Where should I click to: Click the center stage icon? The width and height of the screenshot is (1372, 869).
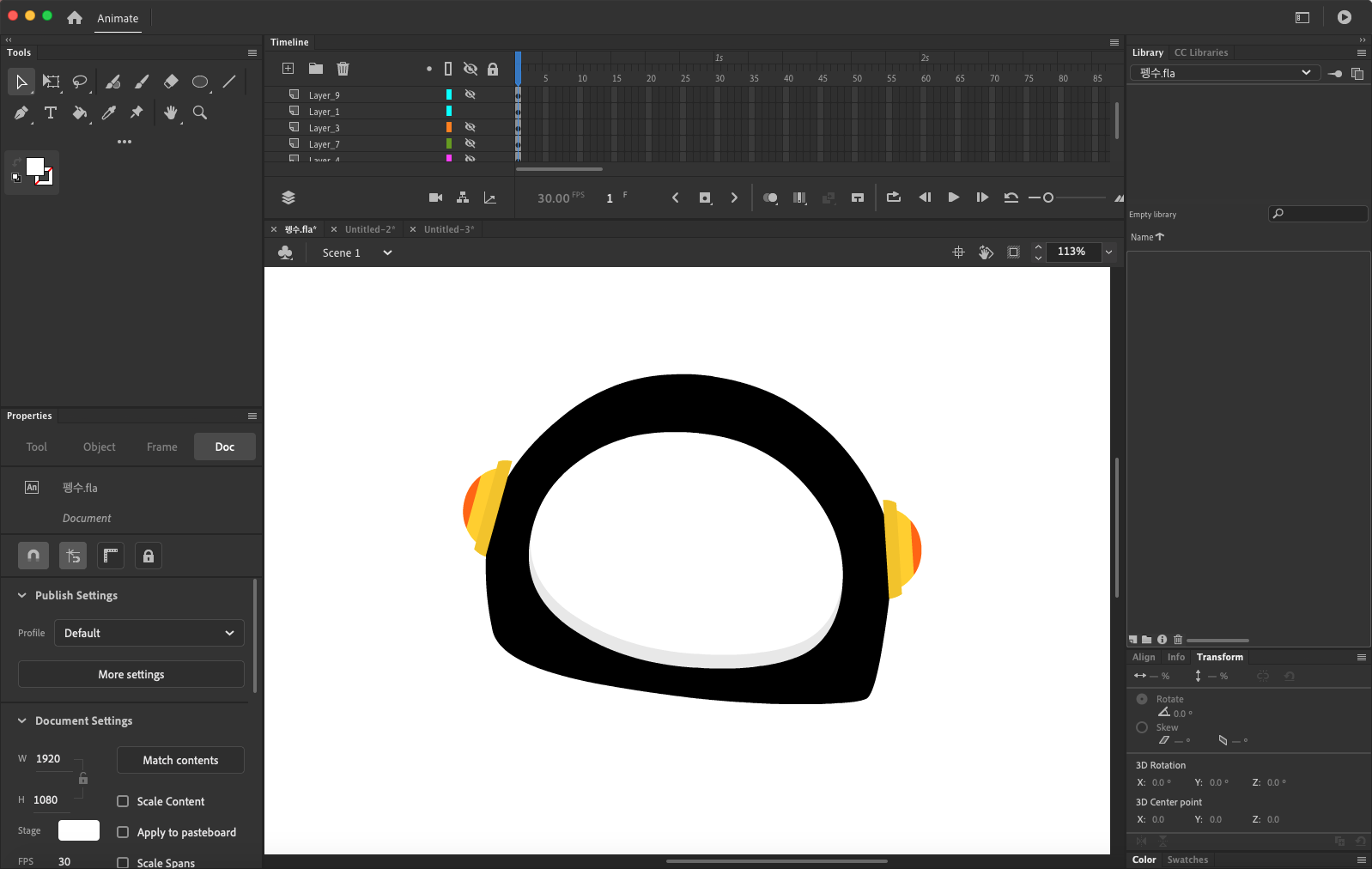(x=959, y=252)
